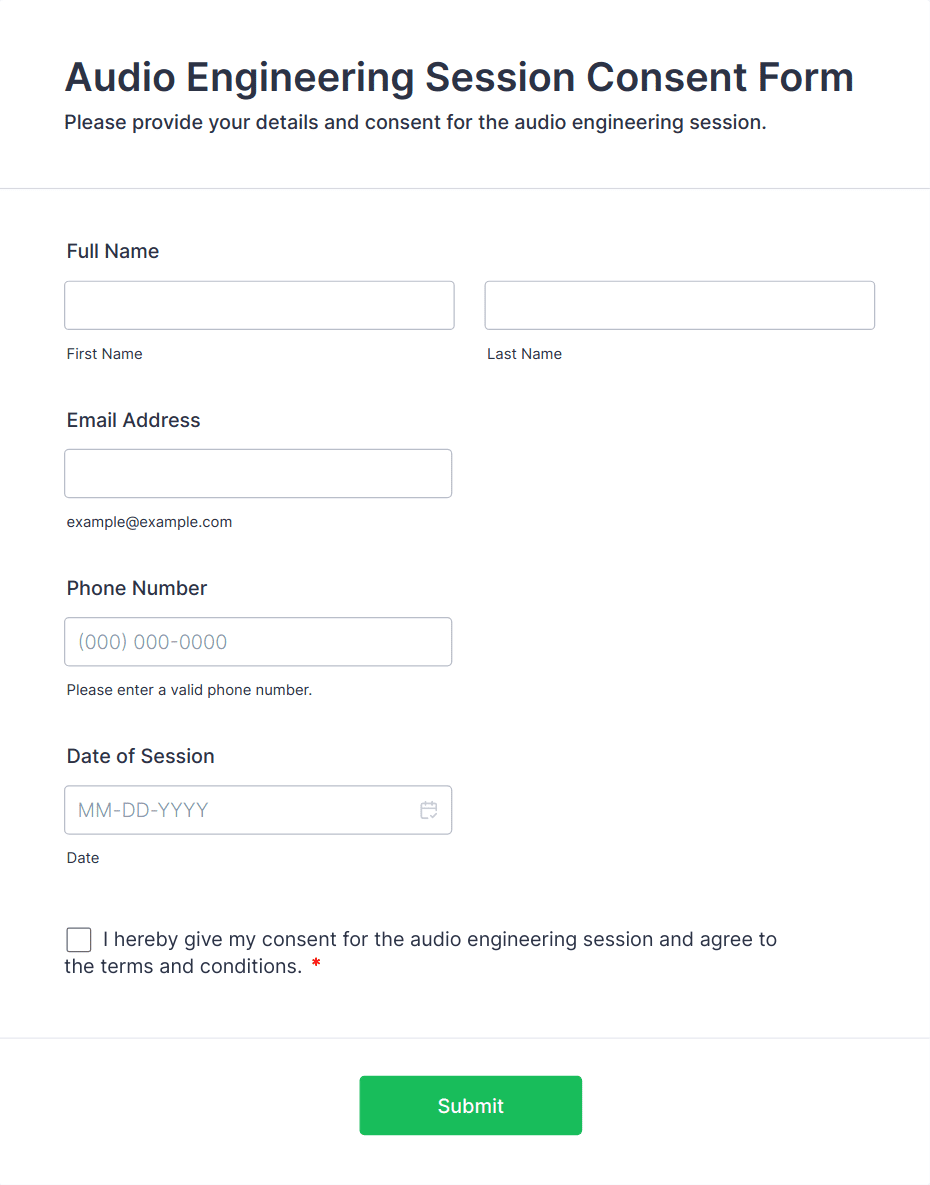The image size is (930, 1185).
Task: Click the Last Name sublabel
Action: click(x=524, y=354)
